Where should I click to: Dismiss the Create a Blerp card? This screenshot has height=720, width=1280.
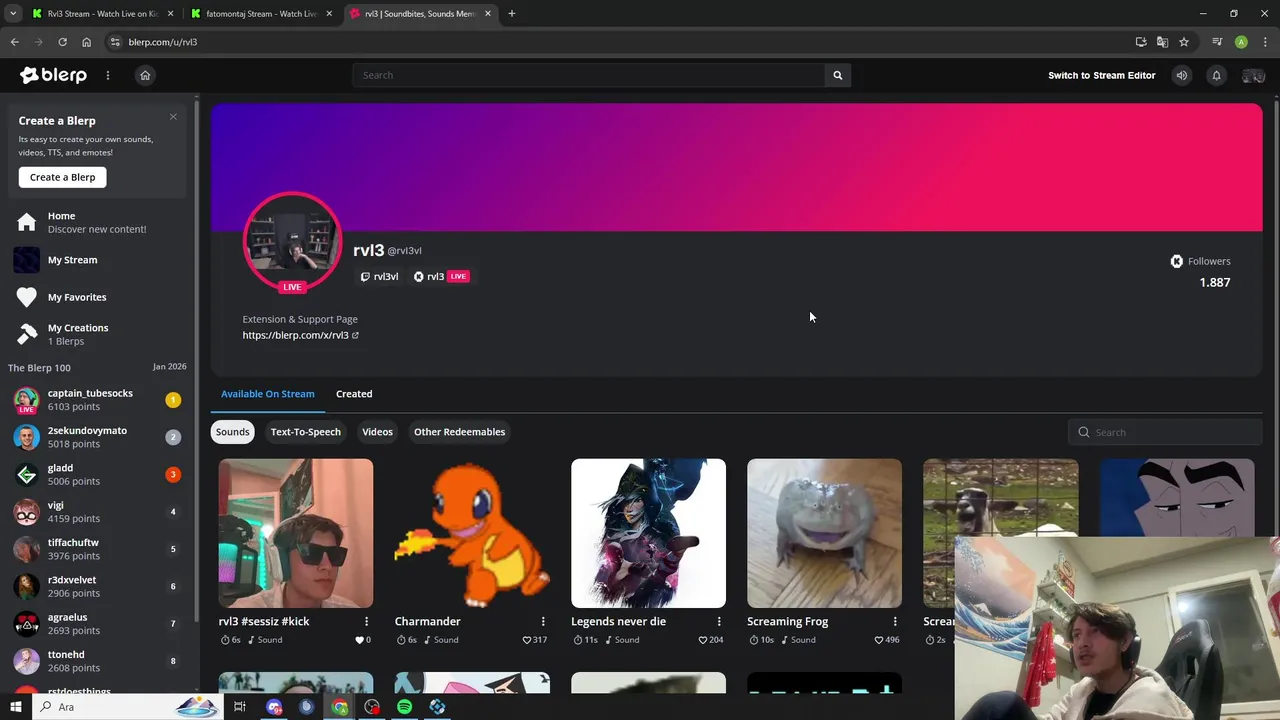coord(173,117)
